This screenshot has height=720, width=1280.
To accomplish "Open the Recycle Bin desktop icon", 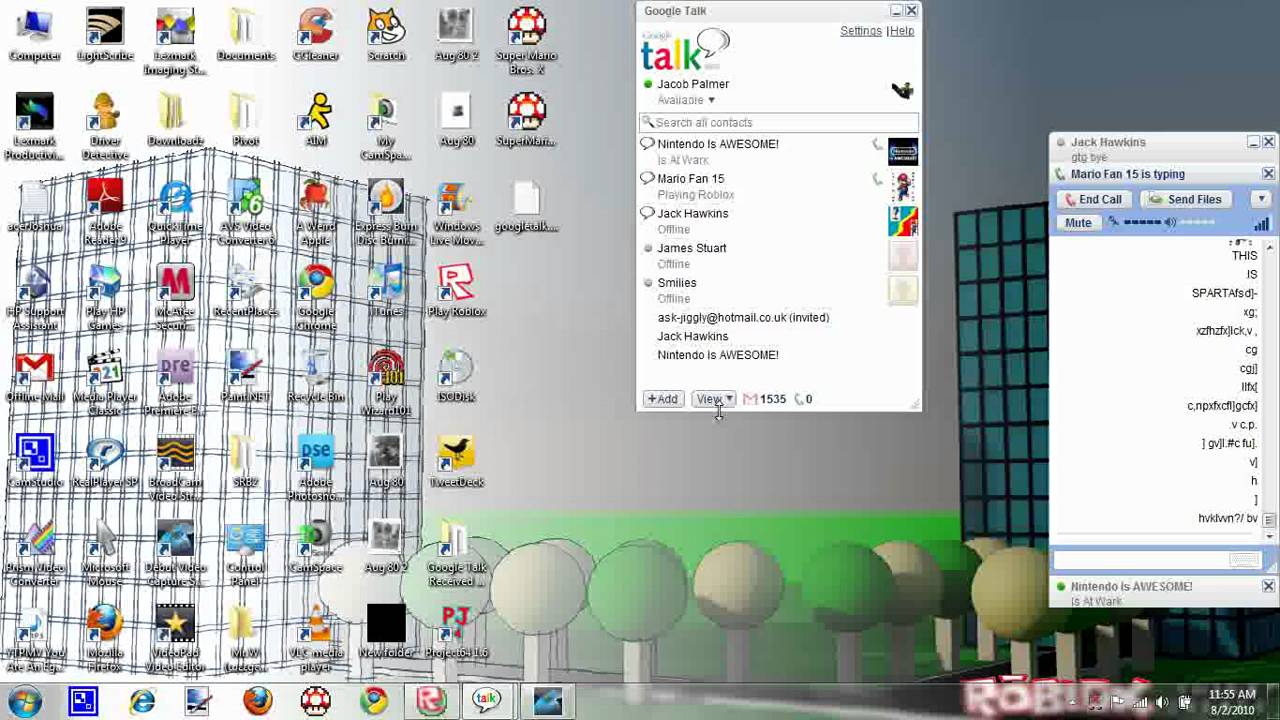I will coord(316,375).
